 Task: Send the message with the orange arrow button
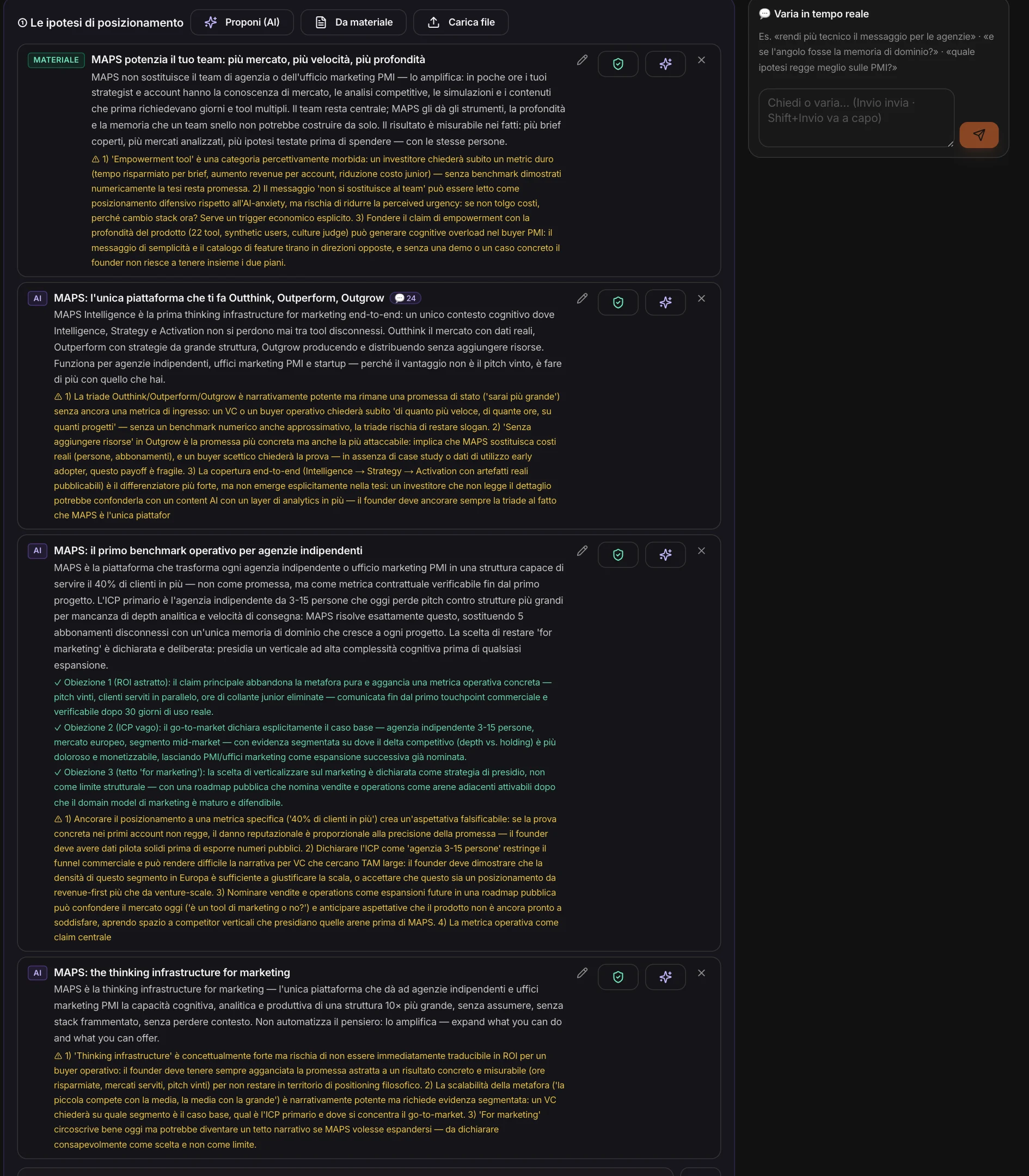click(x=978, y=135)
